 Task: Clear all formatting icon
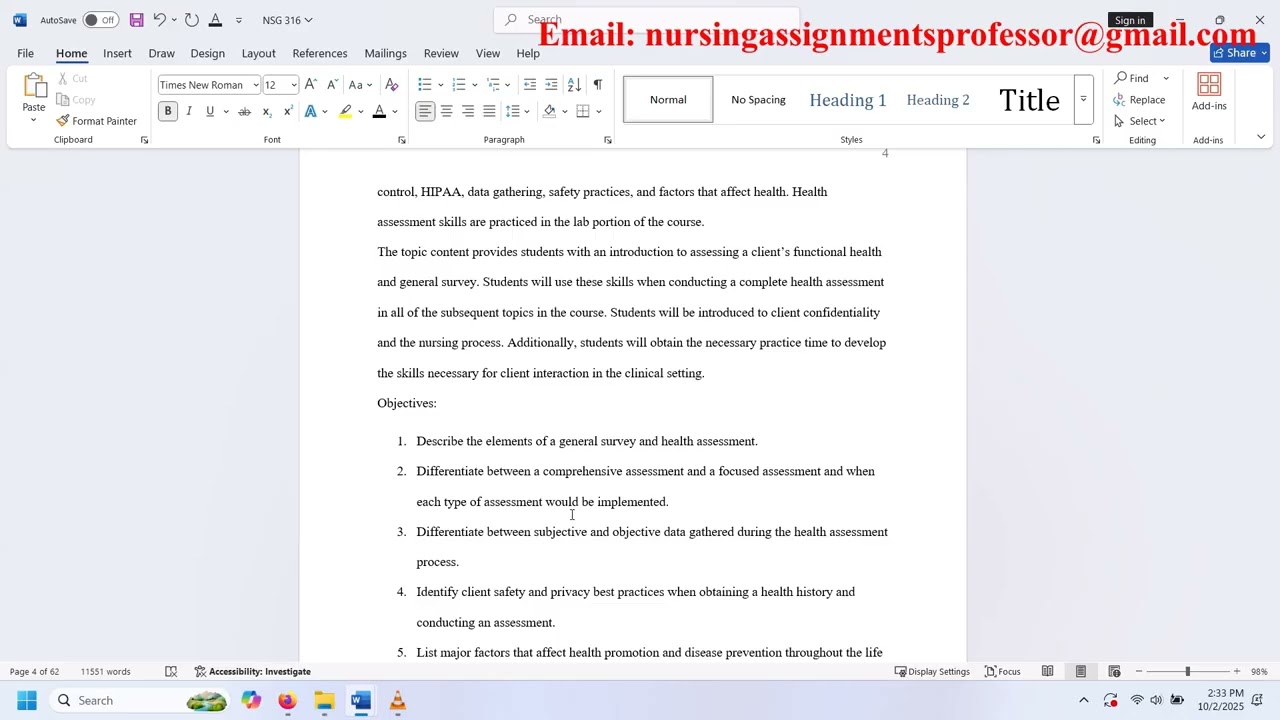pos(392,85)
